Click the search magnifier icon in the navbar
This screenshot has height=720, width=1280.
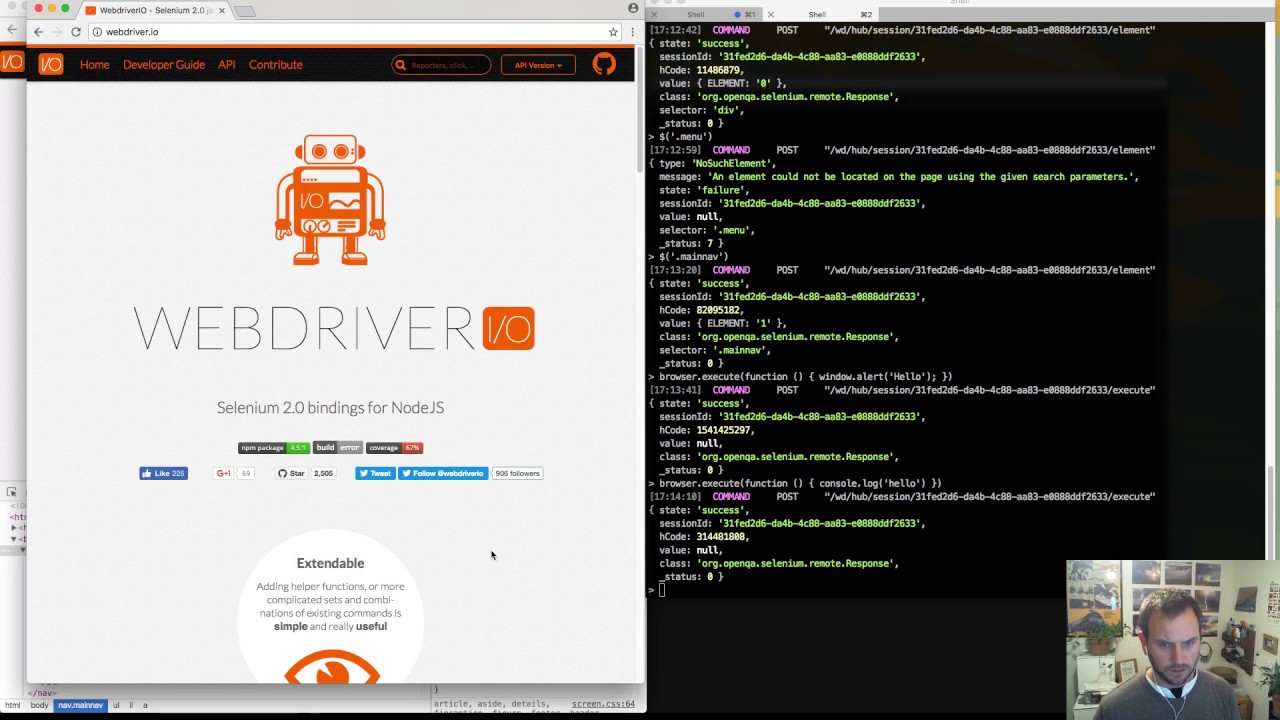tap(401, 65)
